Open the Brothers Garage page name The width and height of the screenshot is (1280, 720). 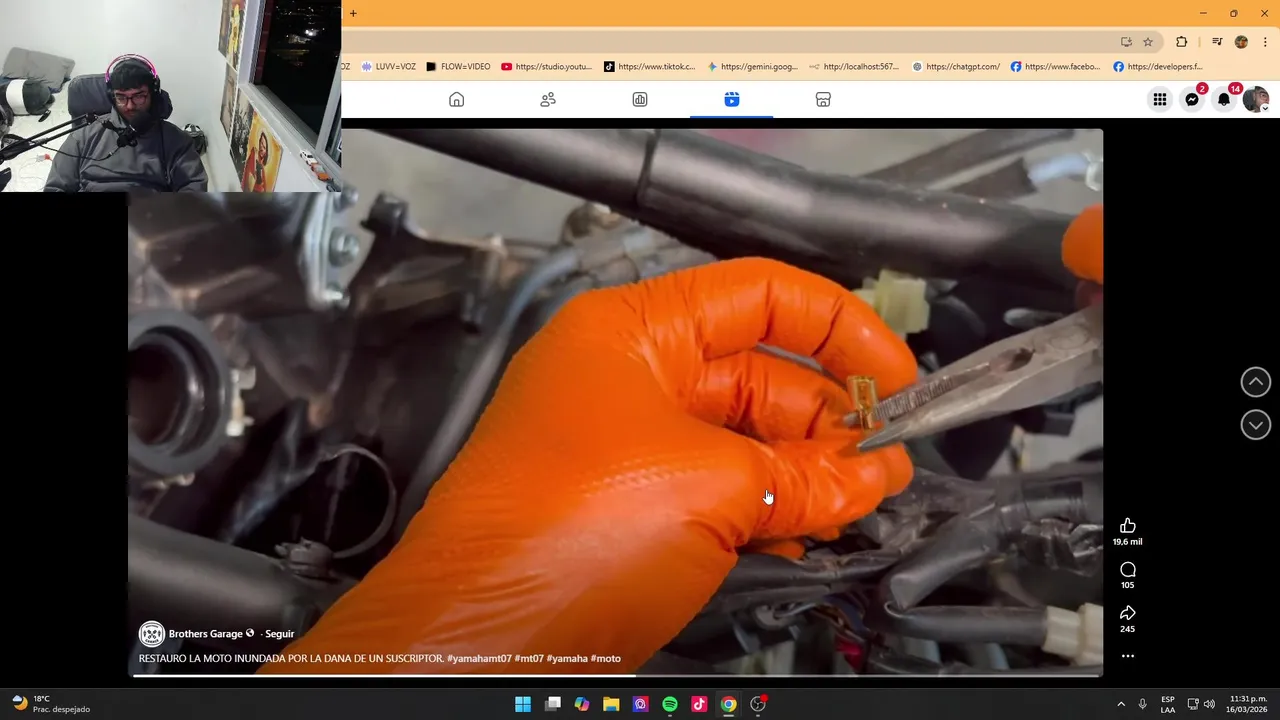tap(205, 634)
